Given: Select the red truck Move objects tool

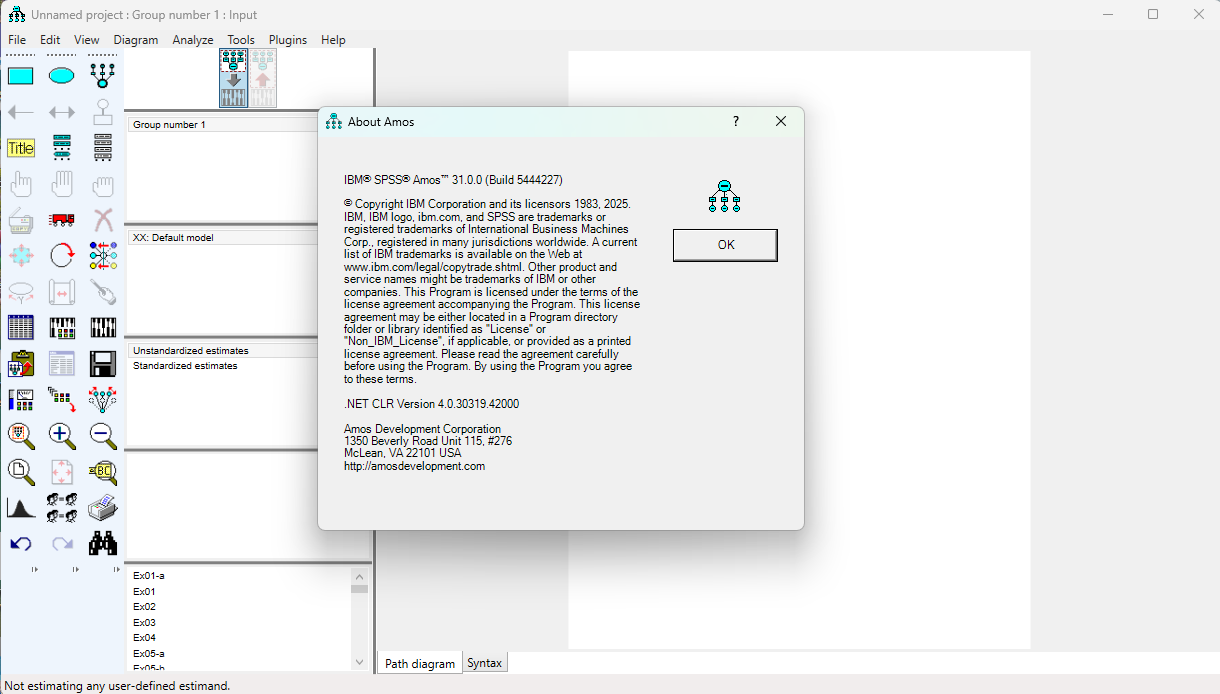Looking at the screenshot, I should [x=62, y=220].
